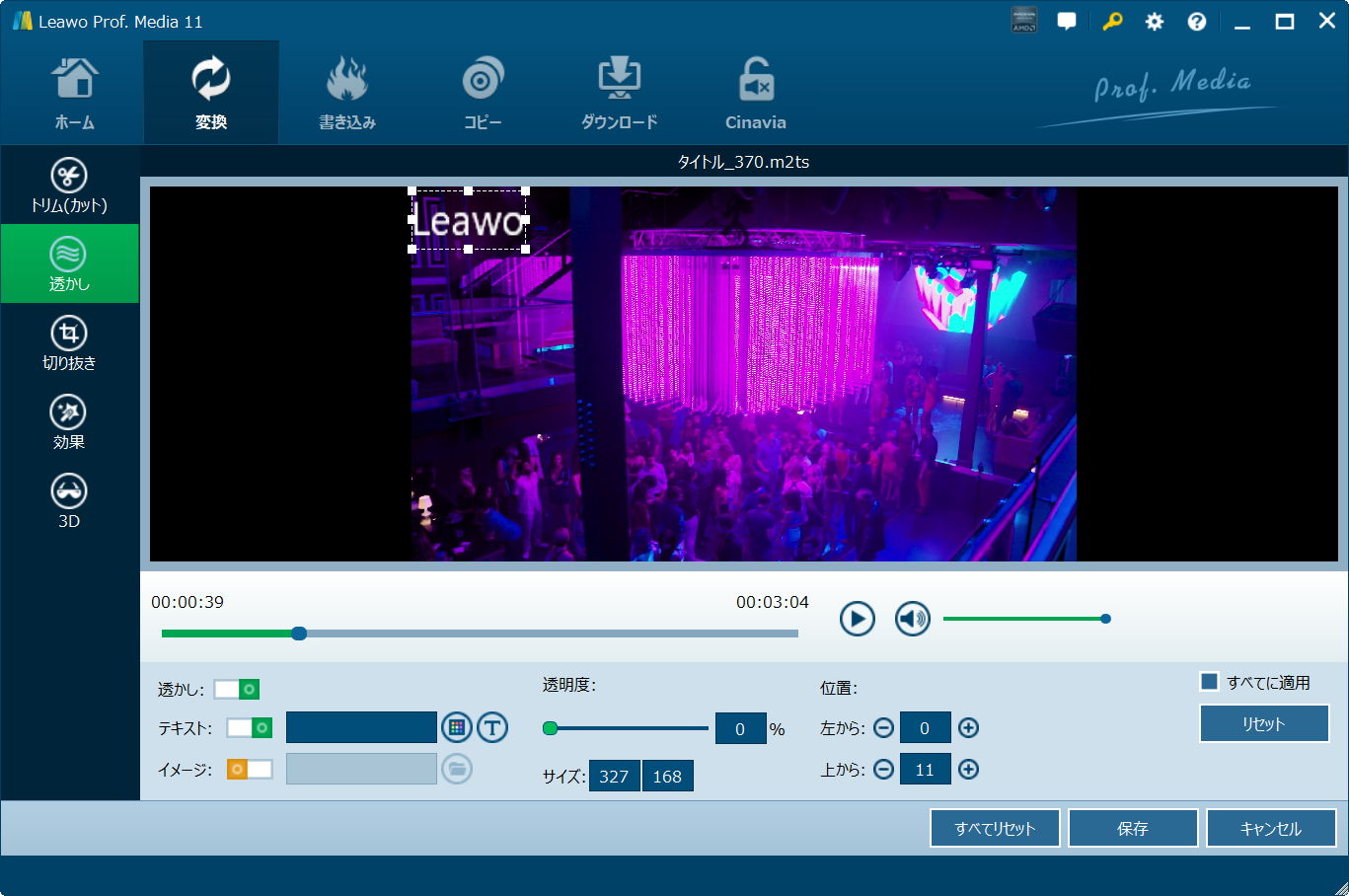Open the feedback chat bubble icon

pyautogui.click(x=1066, y=22)
